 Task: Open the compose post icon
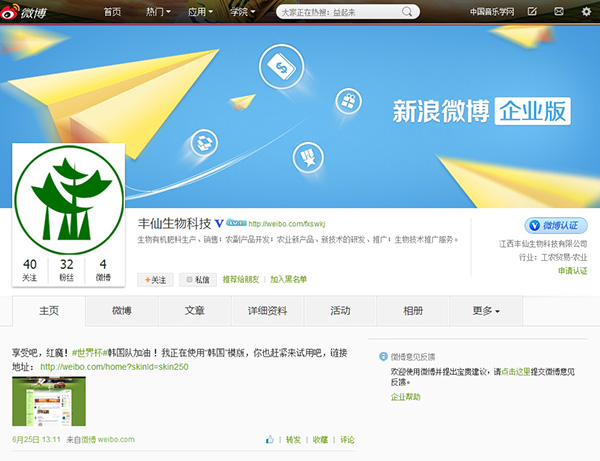pos(532,12)
